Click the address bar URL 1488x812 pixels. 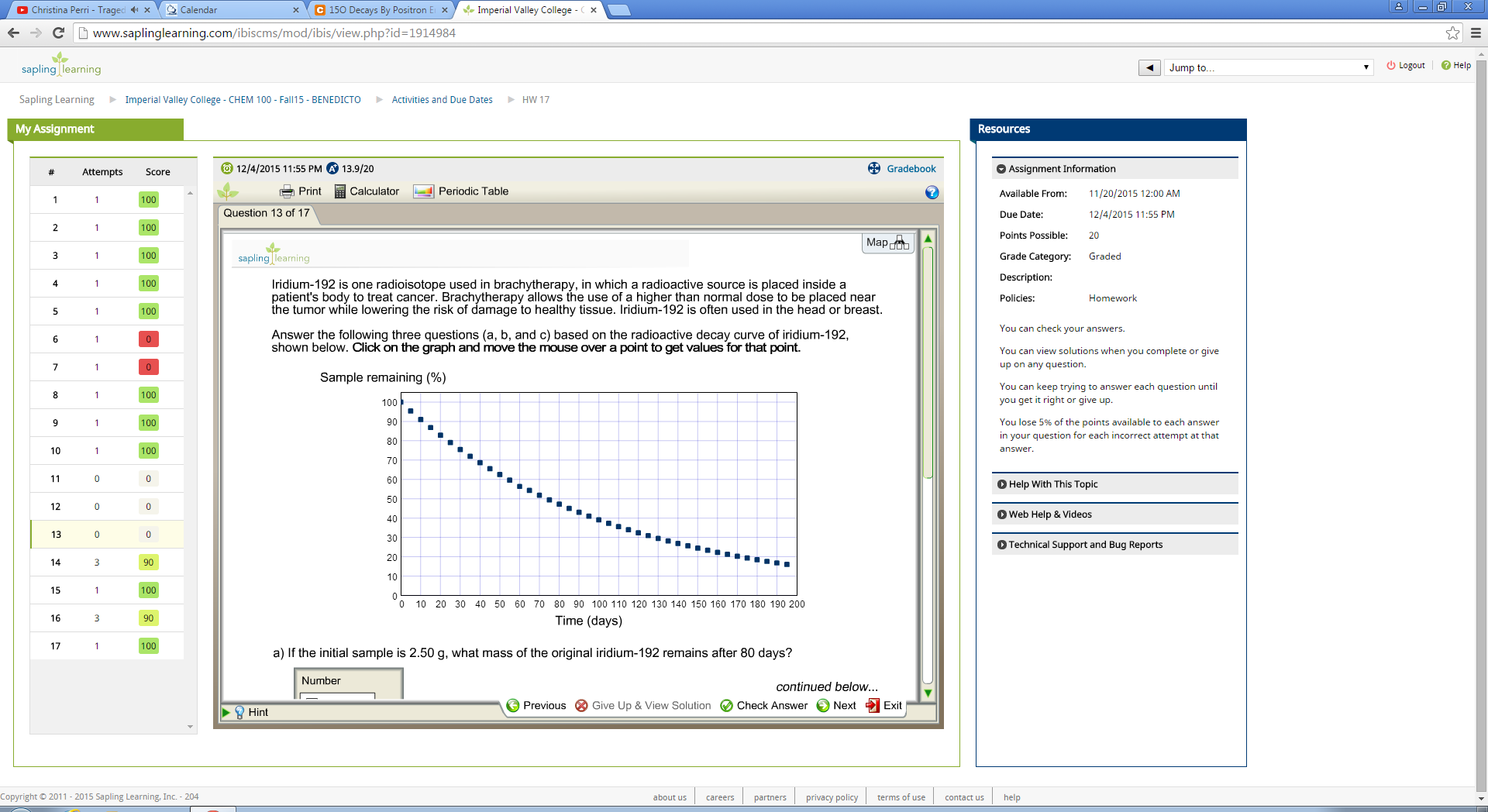click(x=274, y=33)
